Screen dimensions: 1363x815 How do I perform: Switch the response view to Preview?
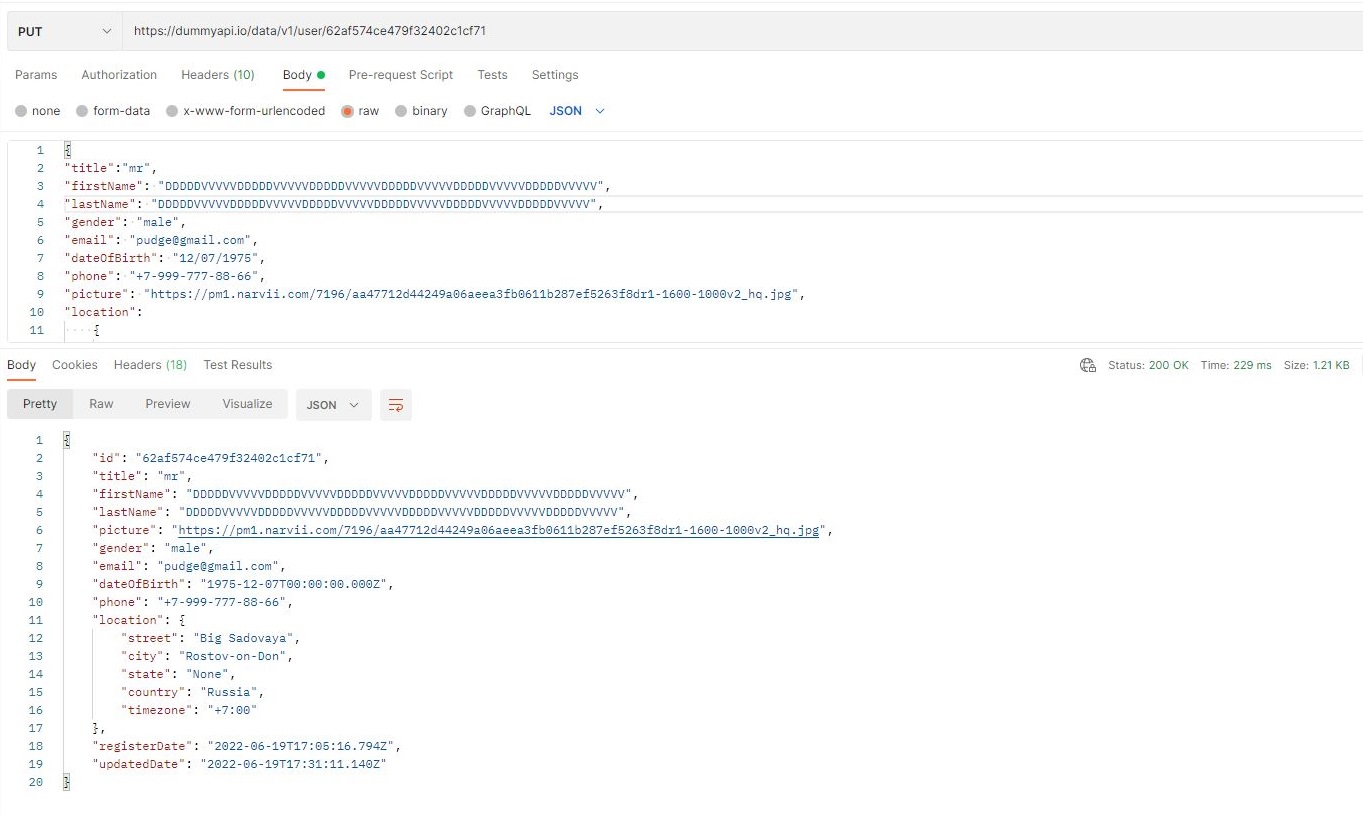[x=167, y=404]
